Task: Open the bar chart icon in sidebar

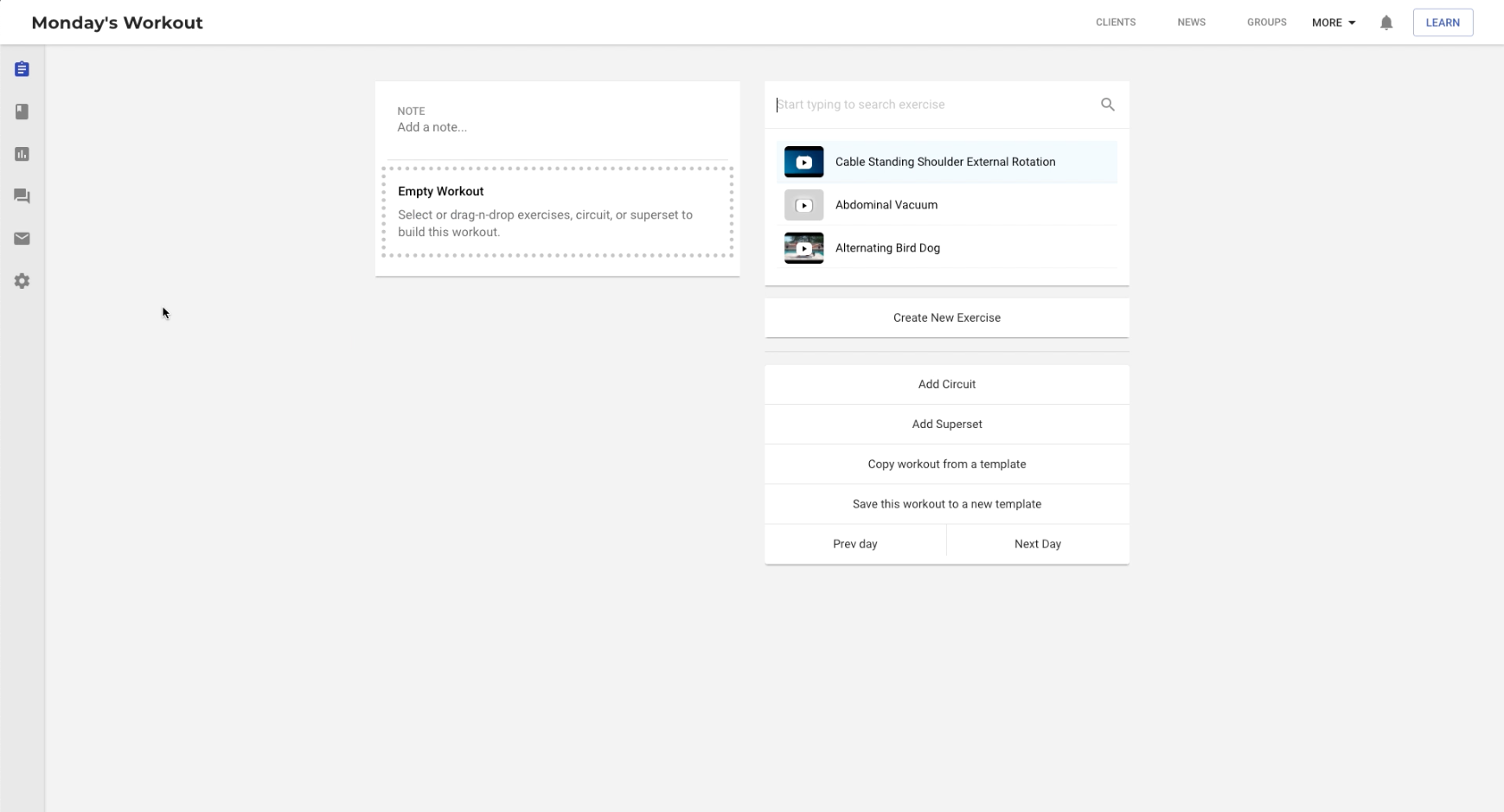Action: pyautogui.click(x=22, y=154)
